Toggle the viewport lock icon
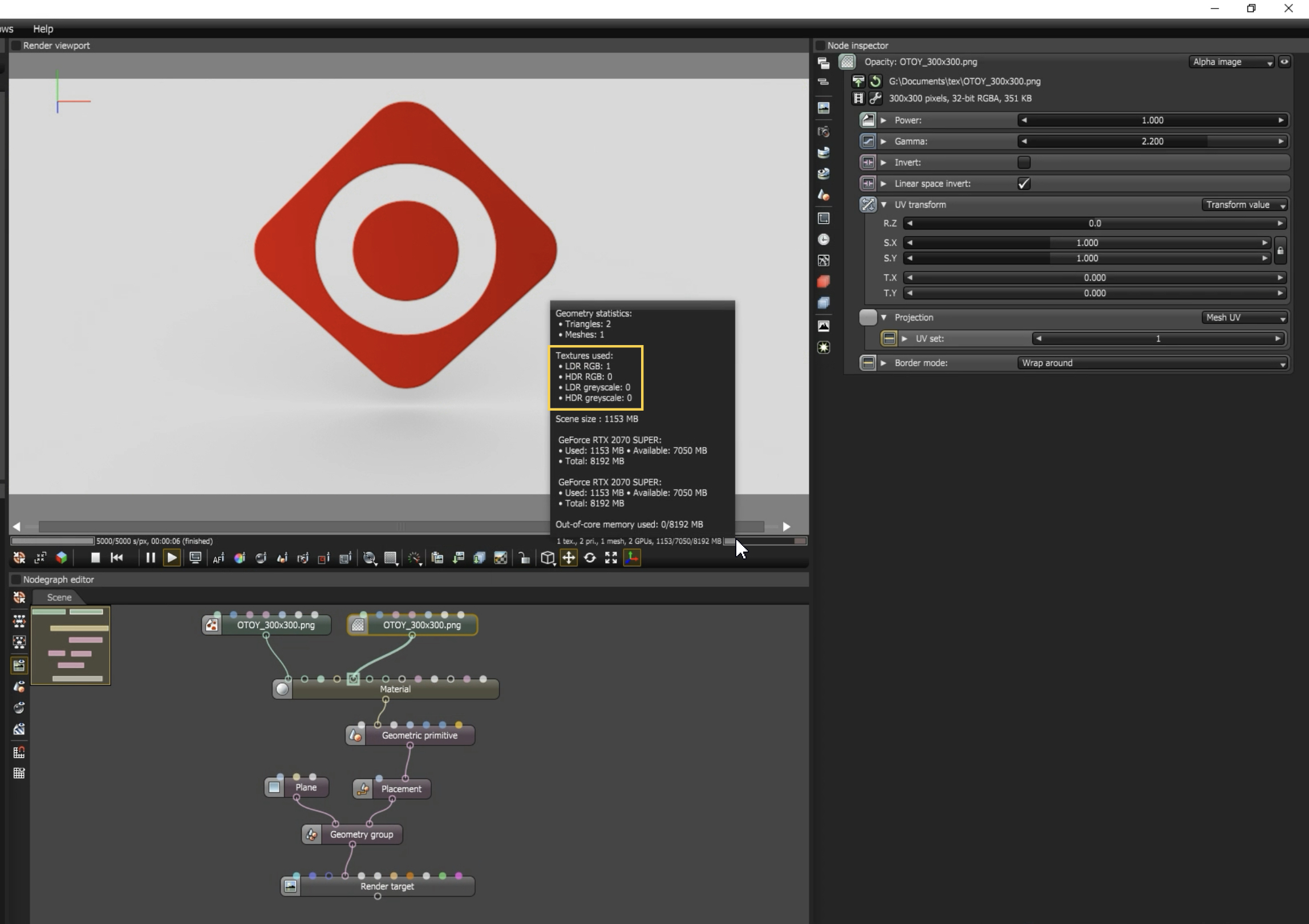Image resolution: width=1309 pixels, height=924 pixels. click(x=524, y=558)
